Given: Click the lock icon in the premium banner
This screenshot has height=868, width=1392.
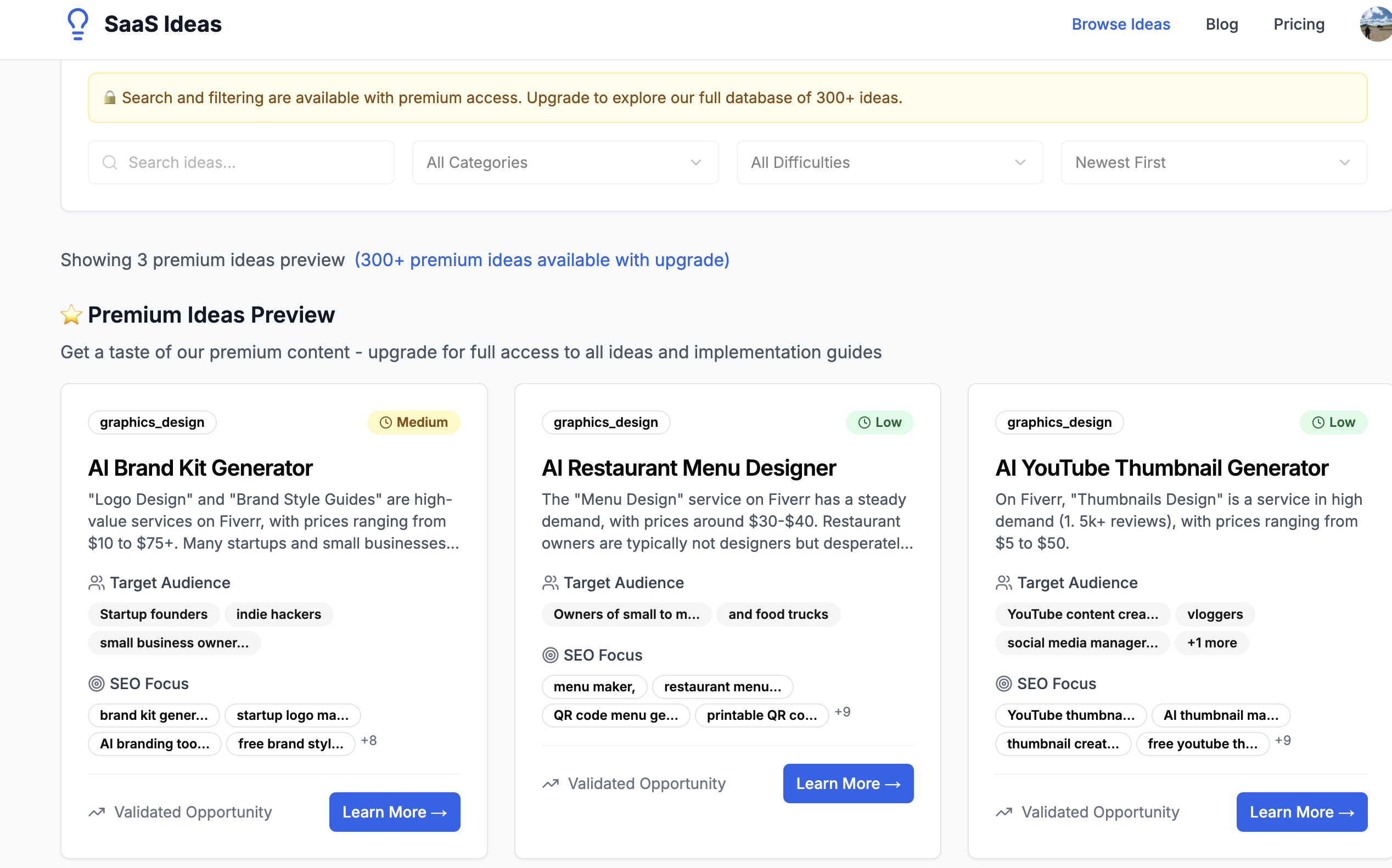Looking at the screenshot, I should [110, 98].
